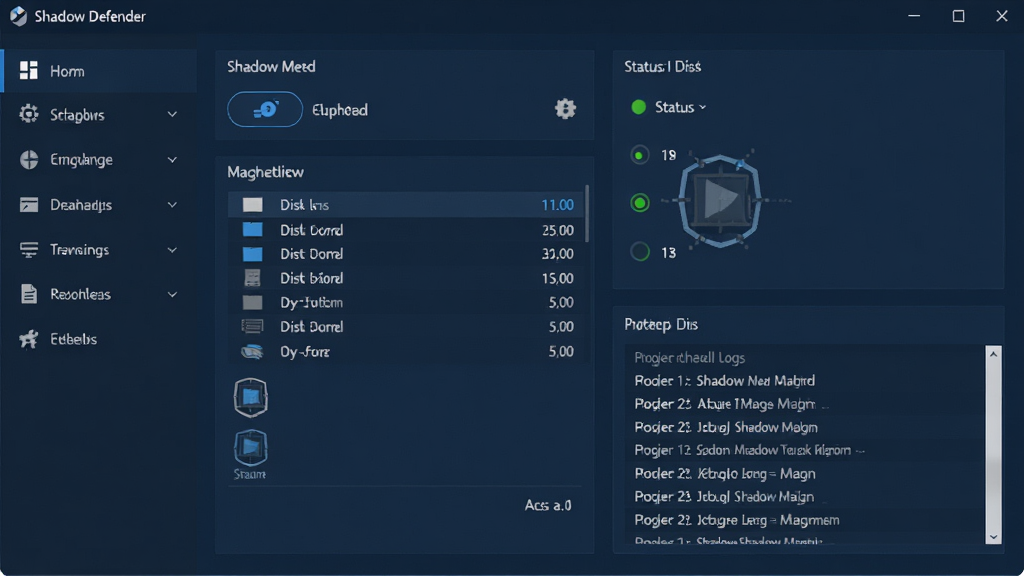Click the Progier thaell Logs header
1024x576 pixels.
tap(690, 357)
